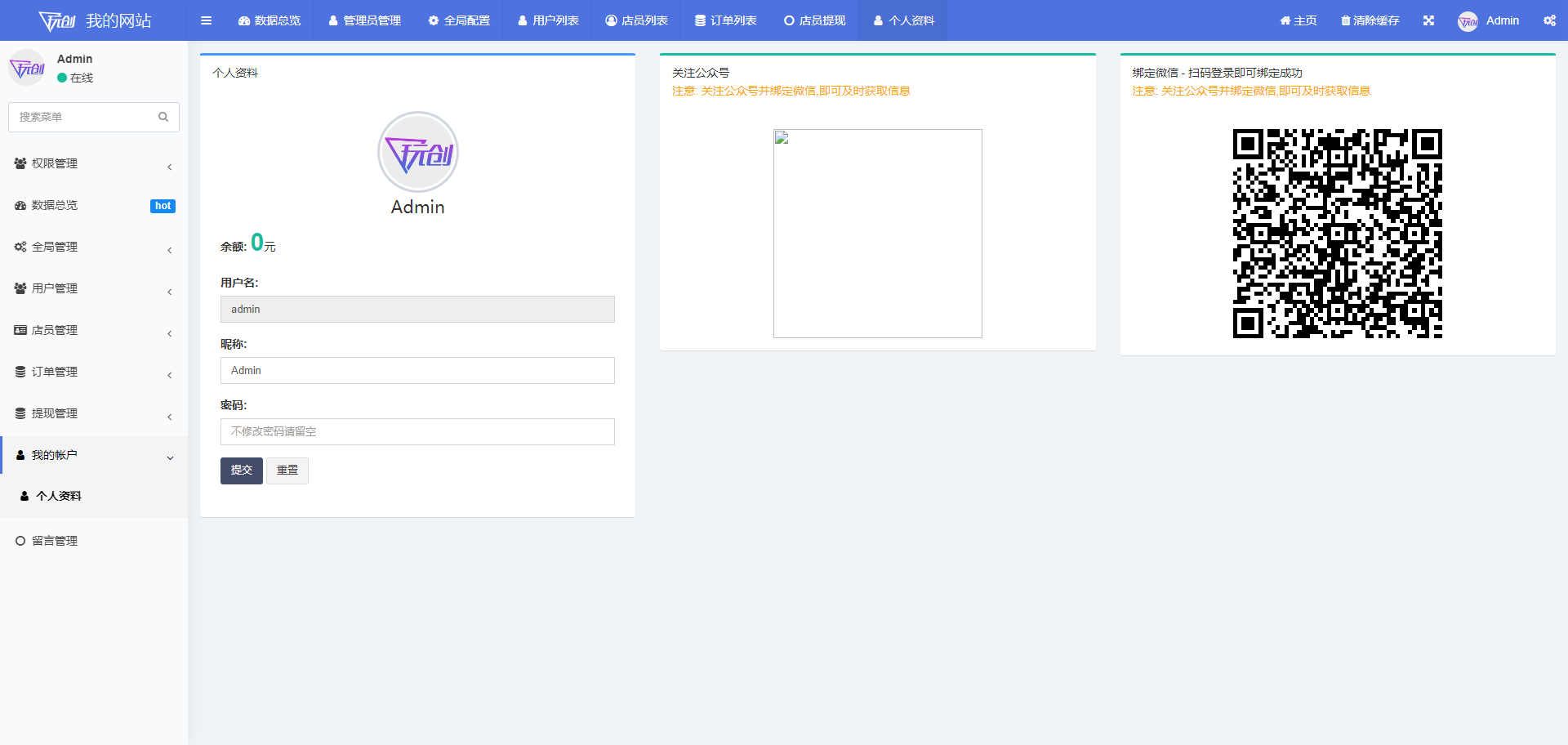Click the disabled 用户名 admin field

tap(417, 309)
